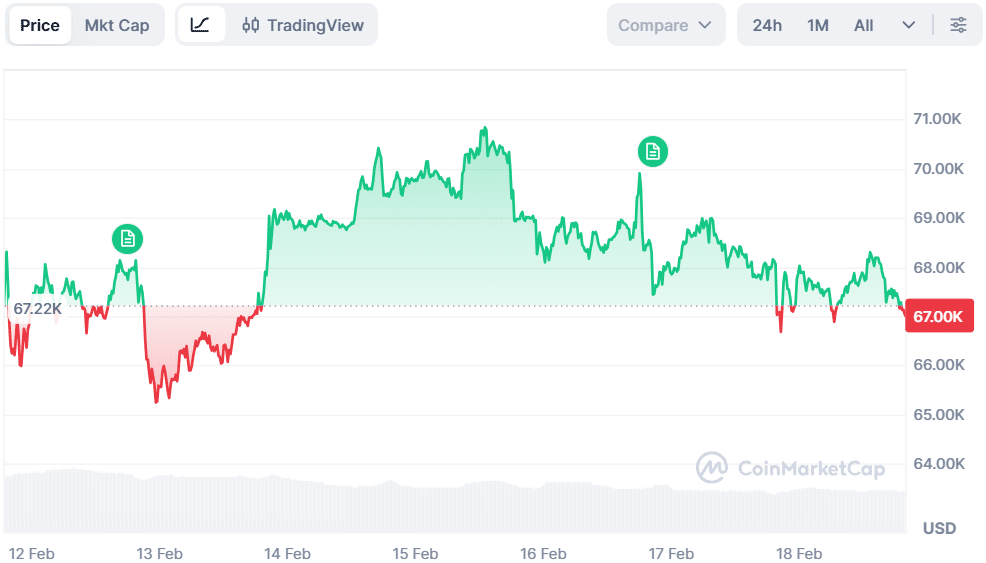This screenshot has width=986, height=563.
Task: Click the red 67.00K current price label
Action: [938, 316]
